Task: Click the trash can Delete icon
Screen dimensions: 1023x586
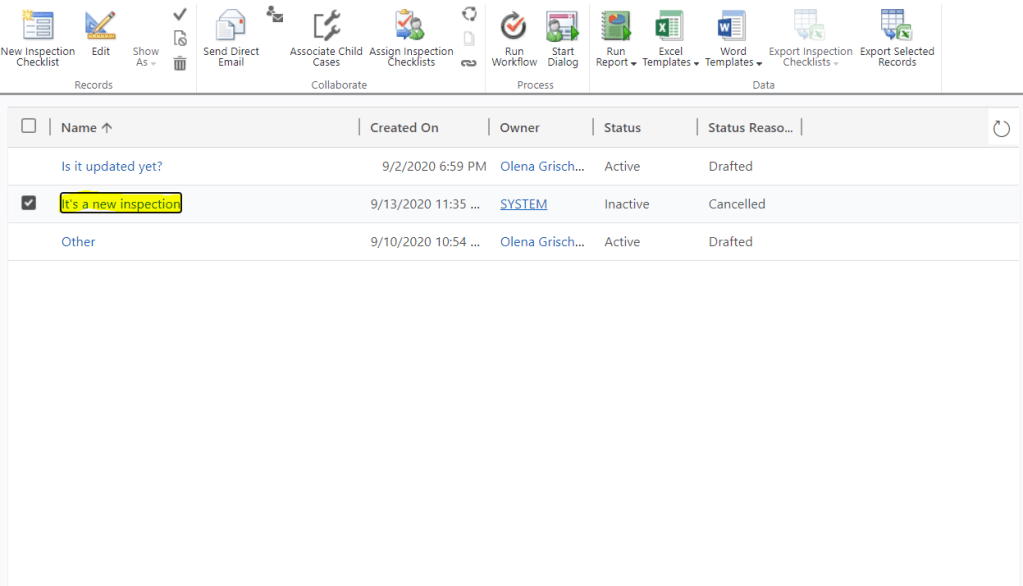Action: [180, 63]
